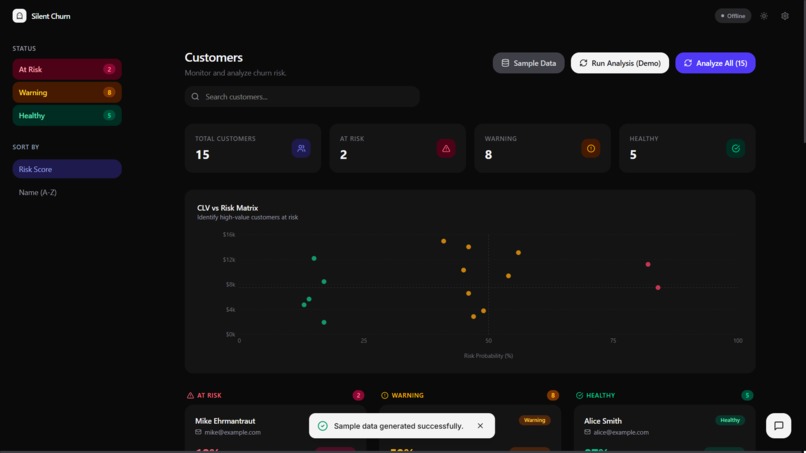This screenshot has height=453, width=806.
Task: Click the Silent Churn app title
Action: point(51,16)
